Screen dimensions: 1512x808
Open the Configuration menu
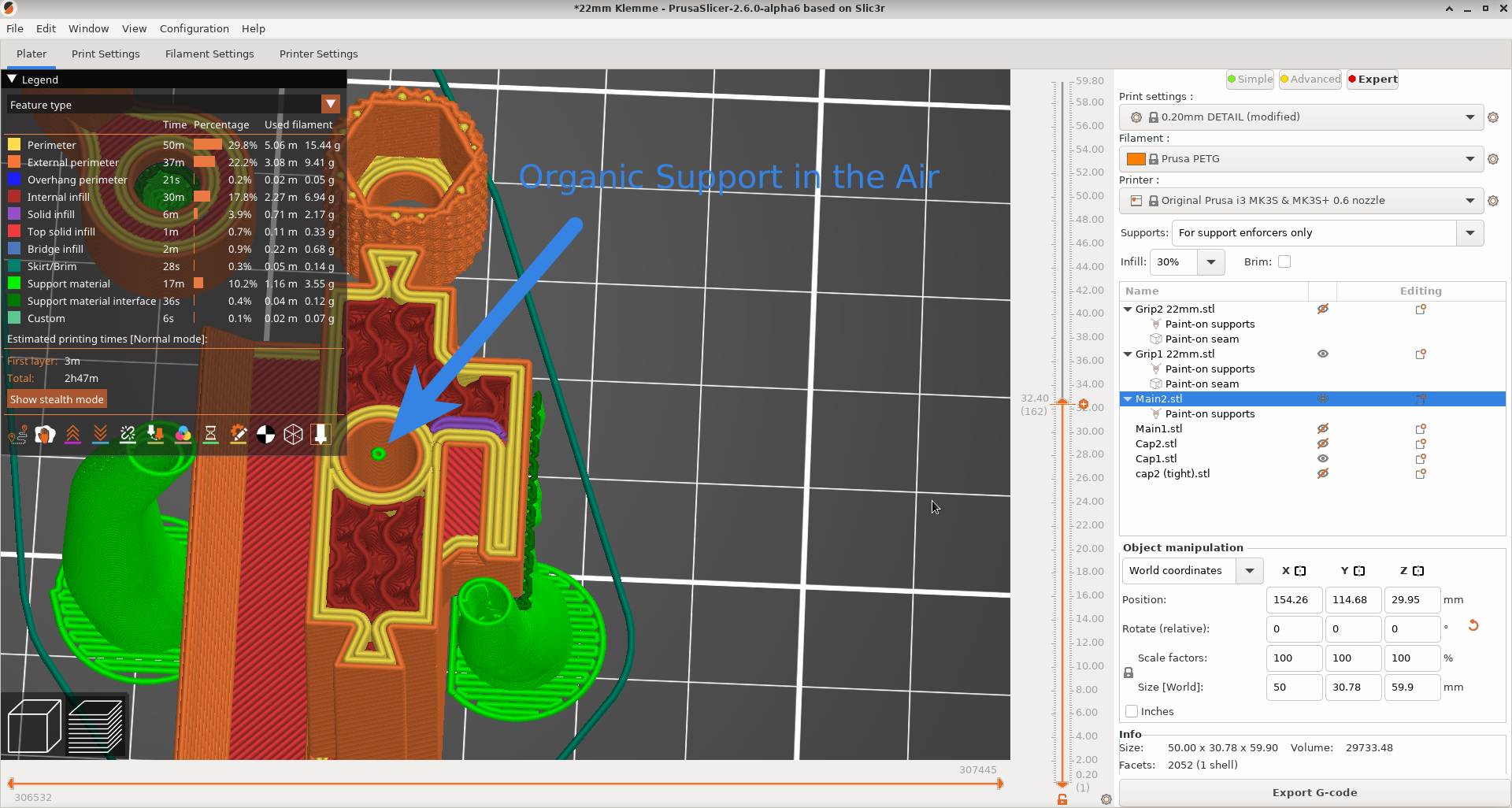[x=194, y=29]
